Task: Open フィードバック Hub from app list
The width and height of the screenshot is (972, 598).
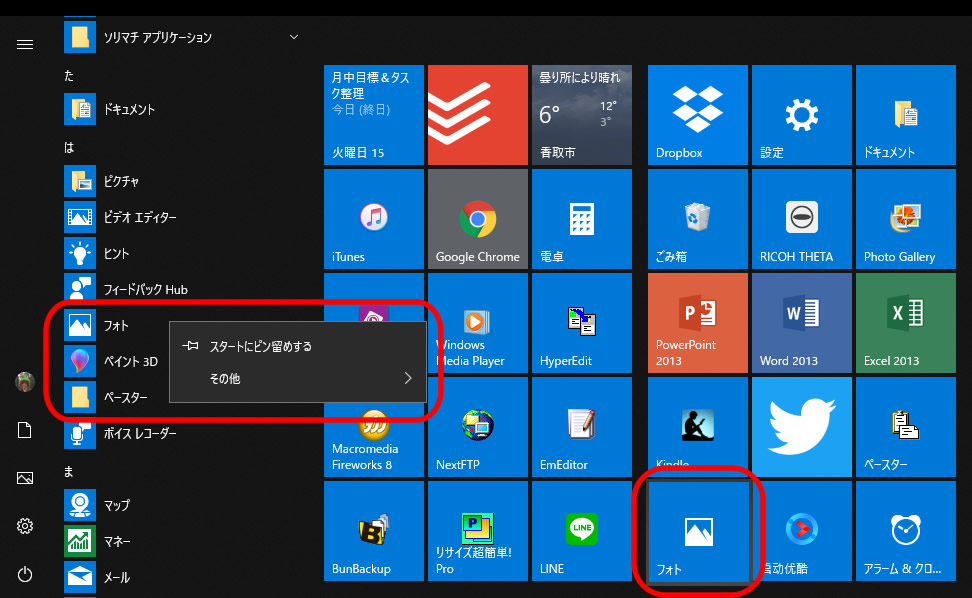Action: (145, 289)
